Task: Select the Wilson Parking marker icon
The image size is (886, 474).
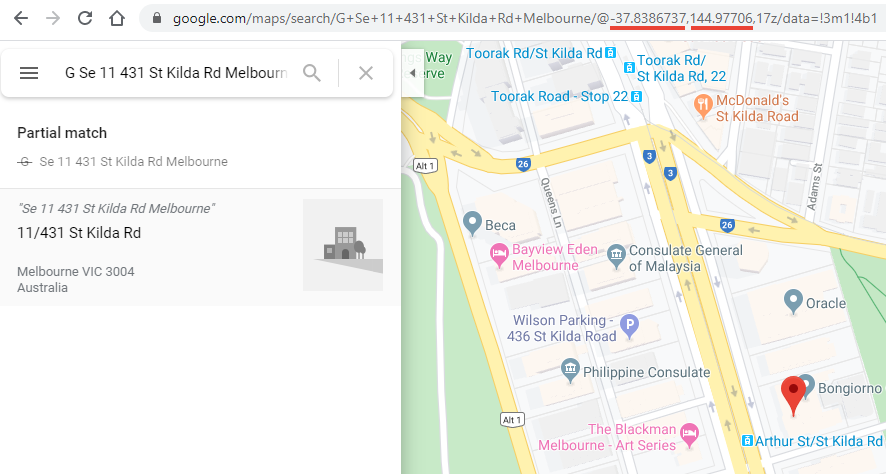Action: tap(629, 327)
